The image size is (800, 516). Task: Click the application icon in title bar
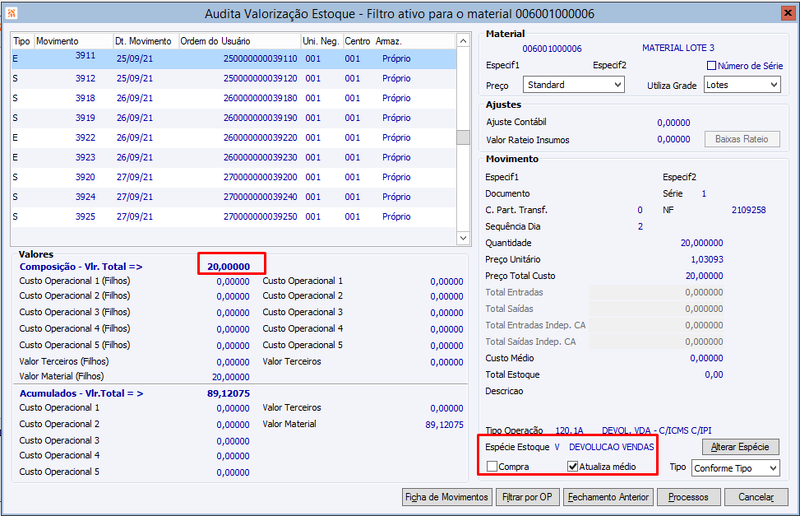(x=11, y=13)
